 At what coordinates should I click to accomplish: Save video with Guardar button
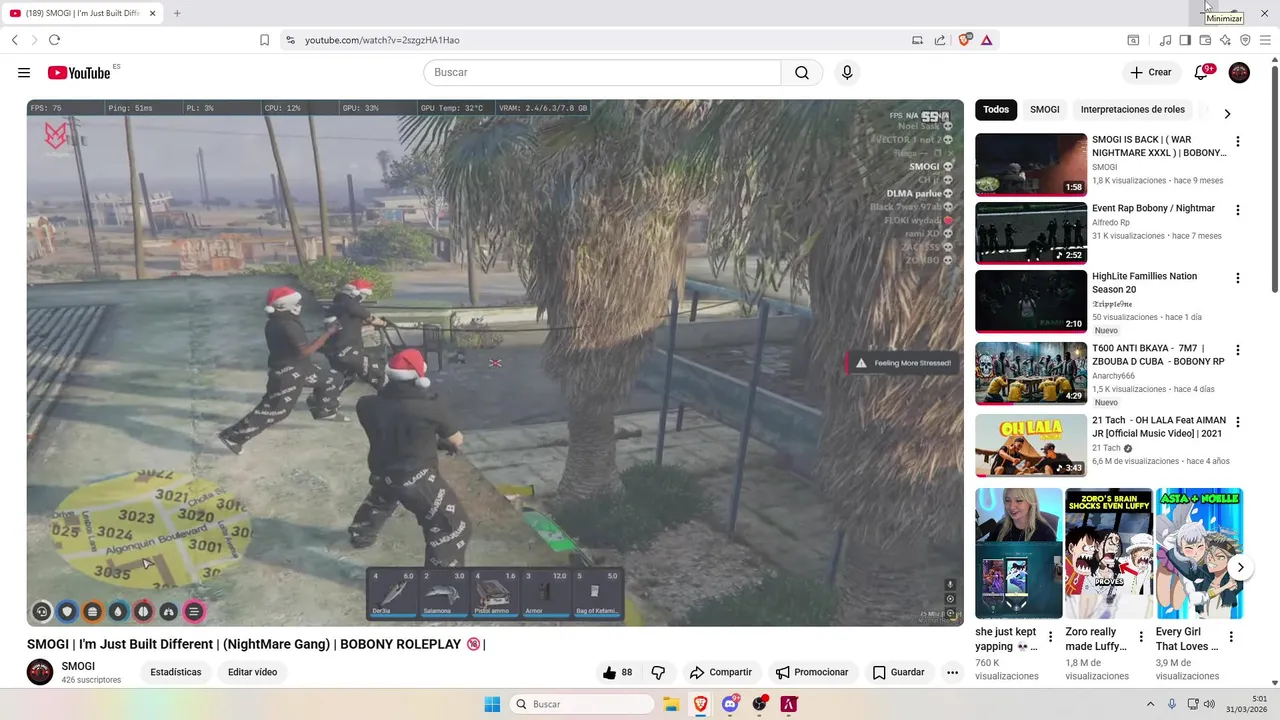[x=898, y=672]
